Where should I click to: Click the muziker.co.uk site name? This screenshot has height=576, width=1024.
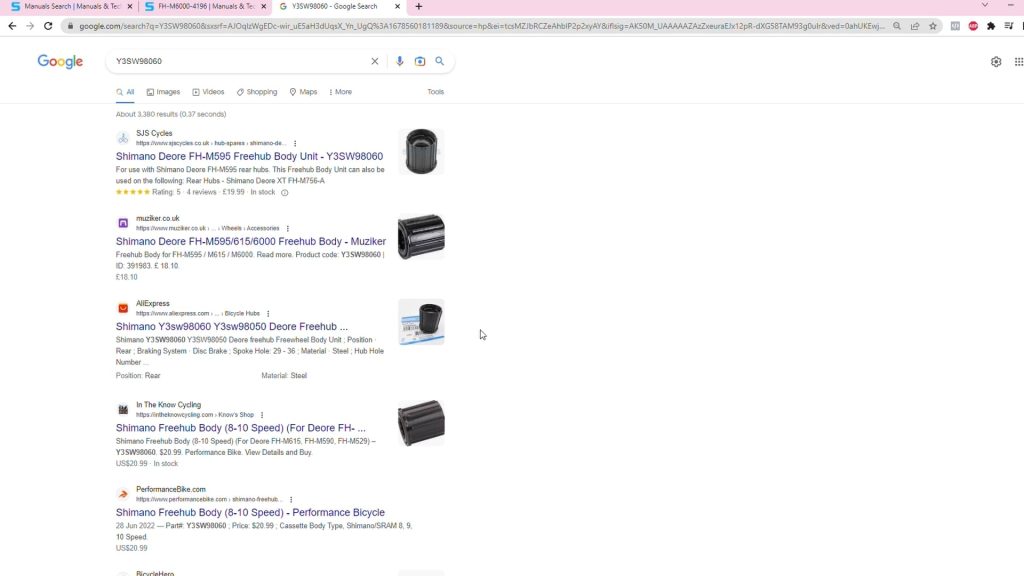157,219
